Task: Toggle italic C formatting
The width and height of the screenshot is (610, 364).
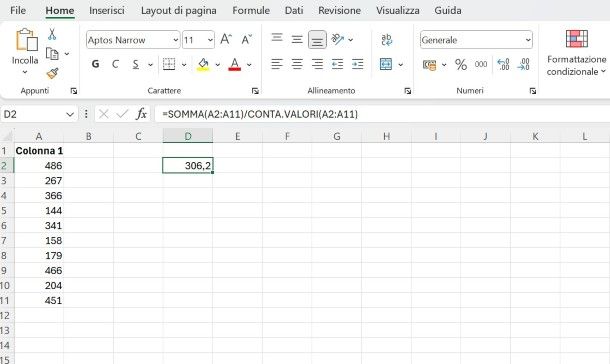Action: (115, 64)
